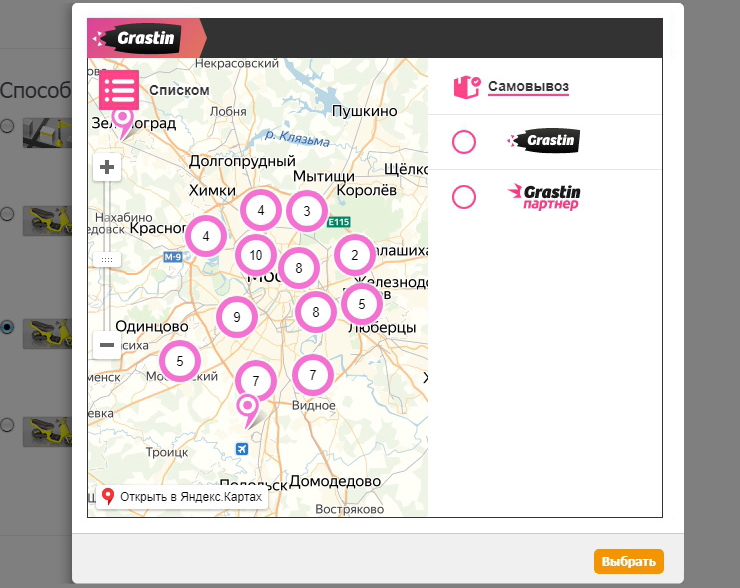Select the pickup pin at Зеленоград
The height and width of the screenshot is (588, 740).
tap(123, 124)
